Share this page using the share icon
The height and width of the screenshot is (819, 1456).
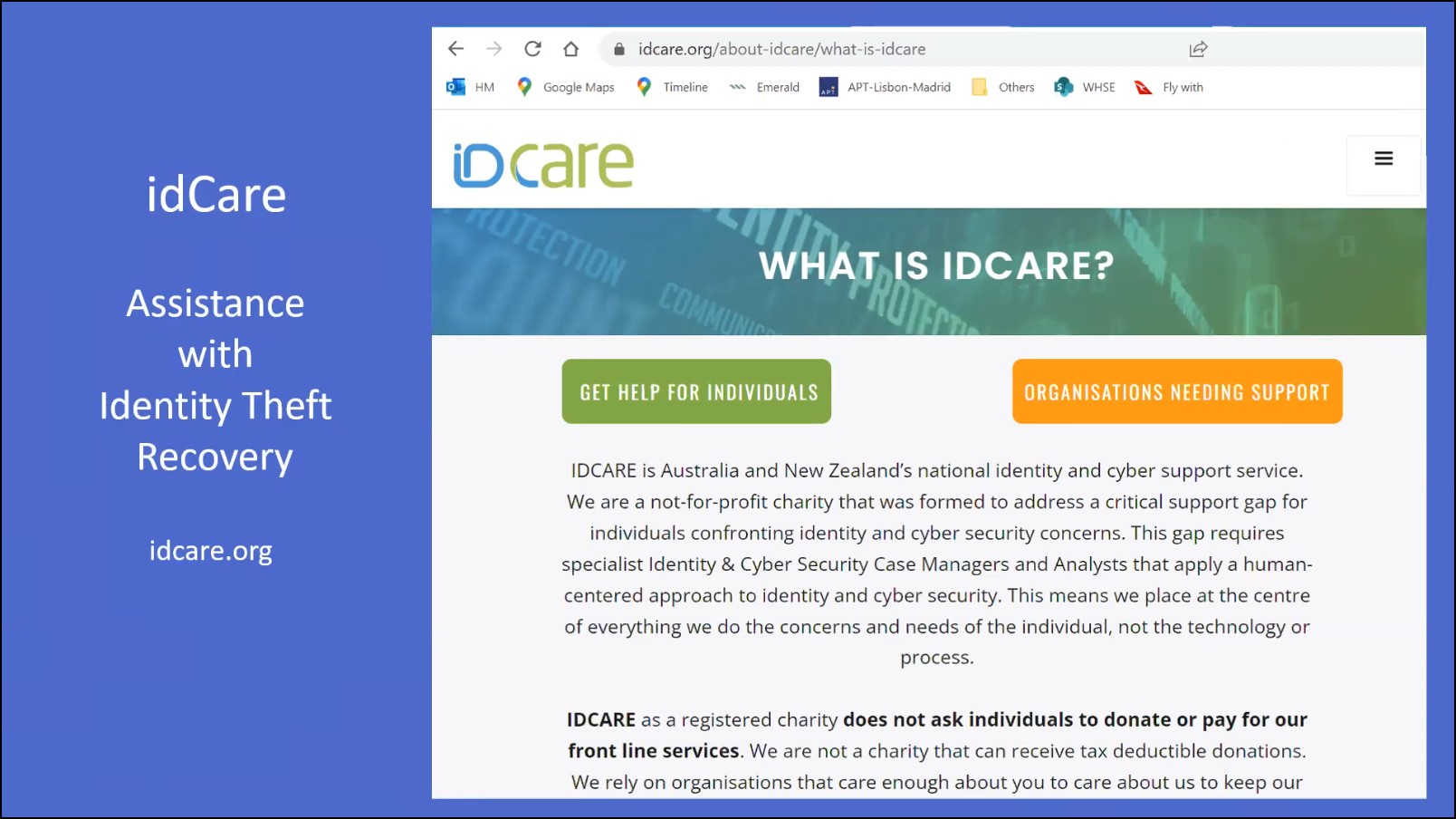[x=1198, y=50]
